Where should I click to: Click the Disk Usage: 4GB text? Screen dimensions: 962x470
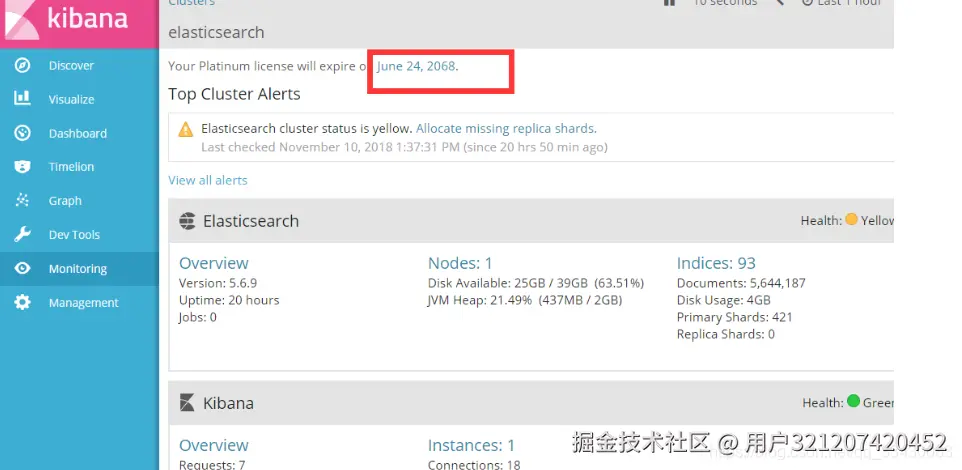pos(723,301)
